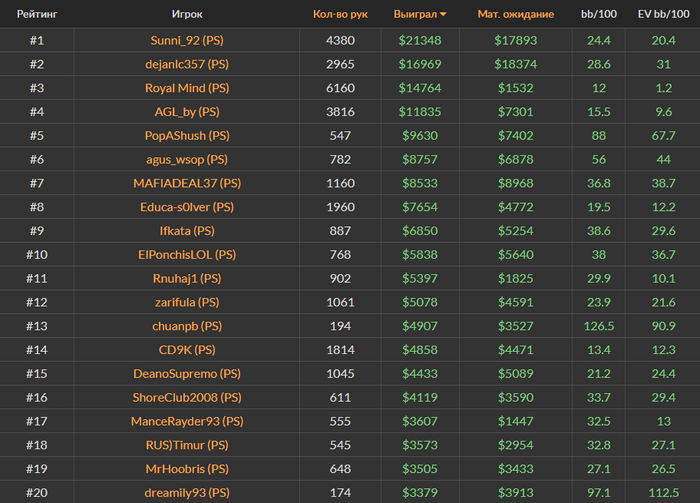Click PopAShush (PS) player name
The width and height of the screenshot is (700, 503).
(186, 136)
